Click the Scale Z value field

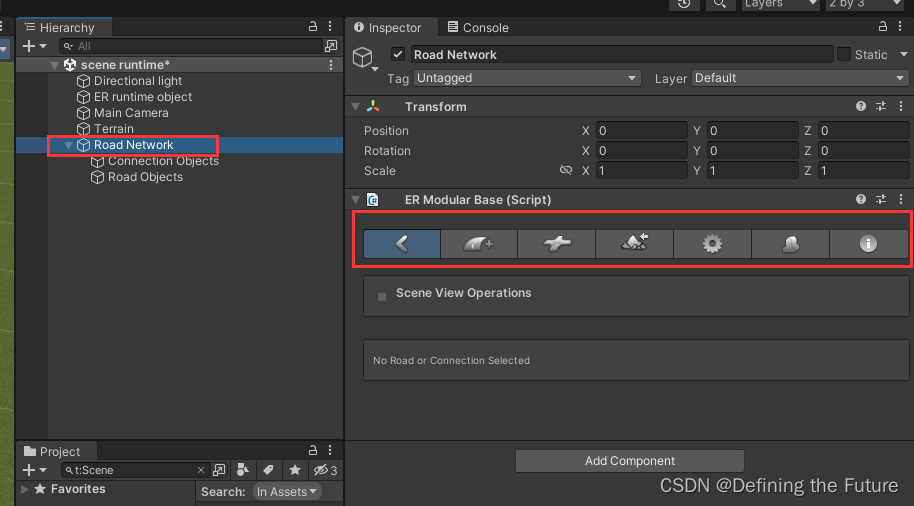(863, 170)
